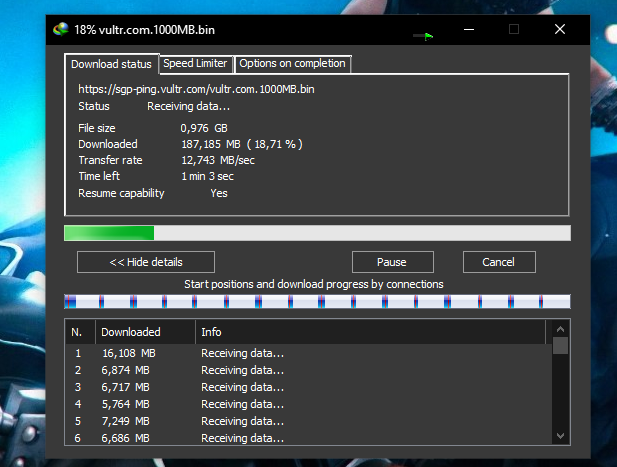Image resolution: width=617 pixels, height=467 pixels.
Task: Minimize the download dialog window
Action: click(469, 30)
